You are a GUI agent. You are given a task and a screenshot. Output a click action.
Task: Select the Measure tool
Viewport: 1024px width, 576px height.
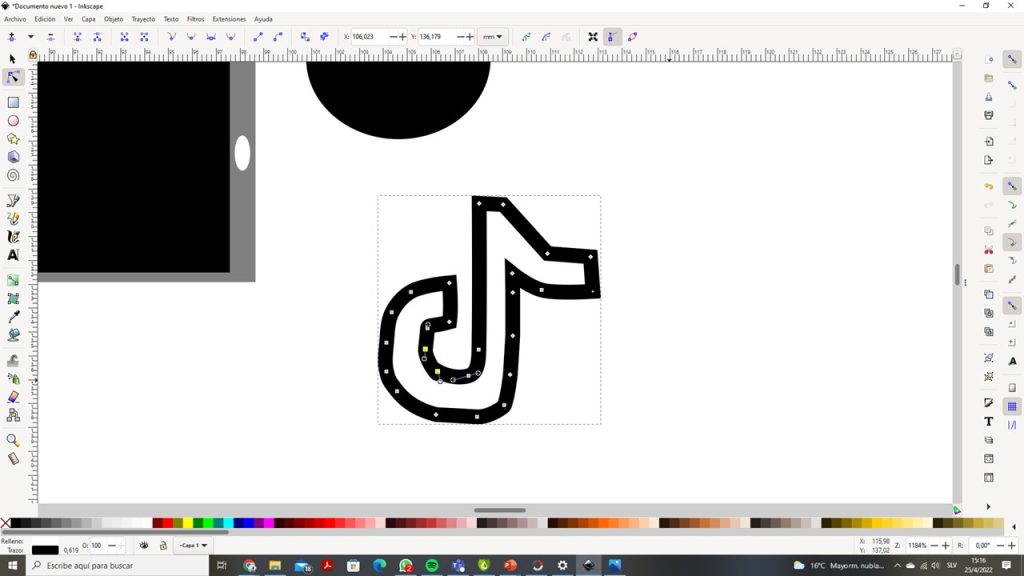pos(13,458)
